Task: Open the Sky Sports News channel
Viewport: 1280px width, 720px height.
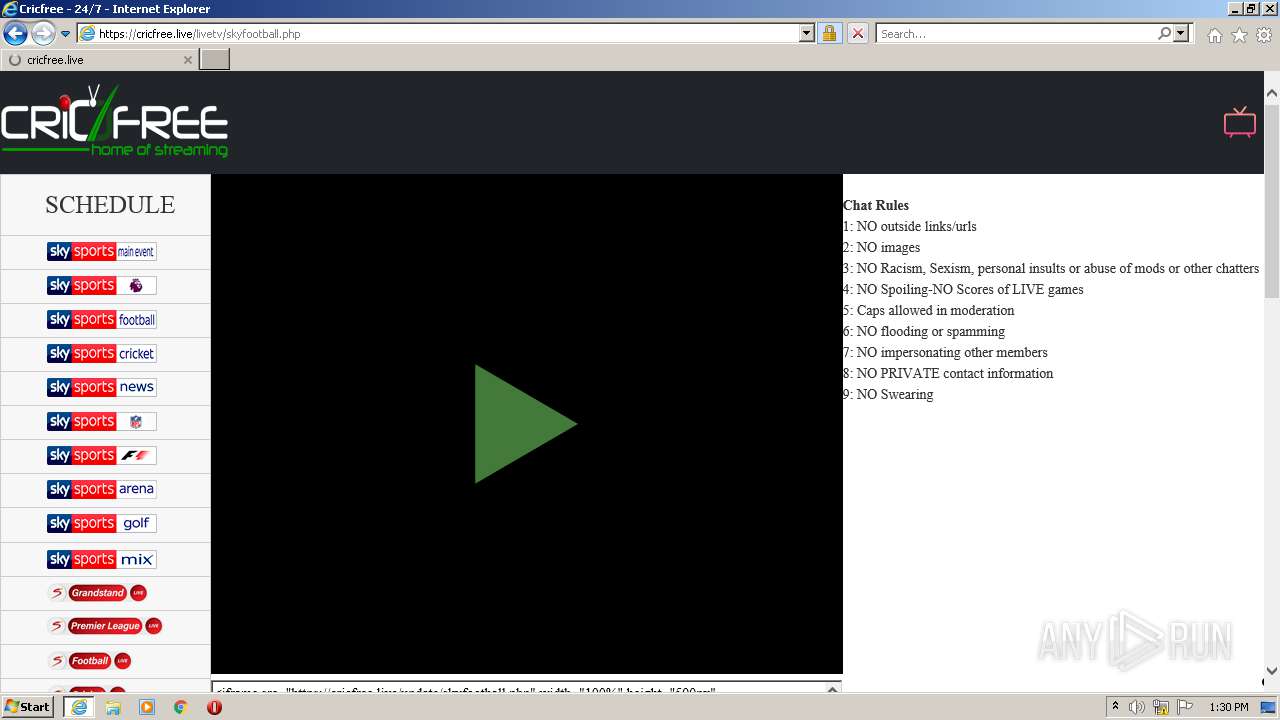Action: point(102,388)
